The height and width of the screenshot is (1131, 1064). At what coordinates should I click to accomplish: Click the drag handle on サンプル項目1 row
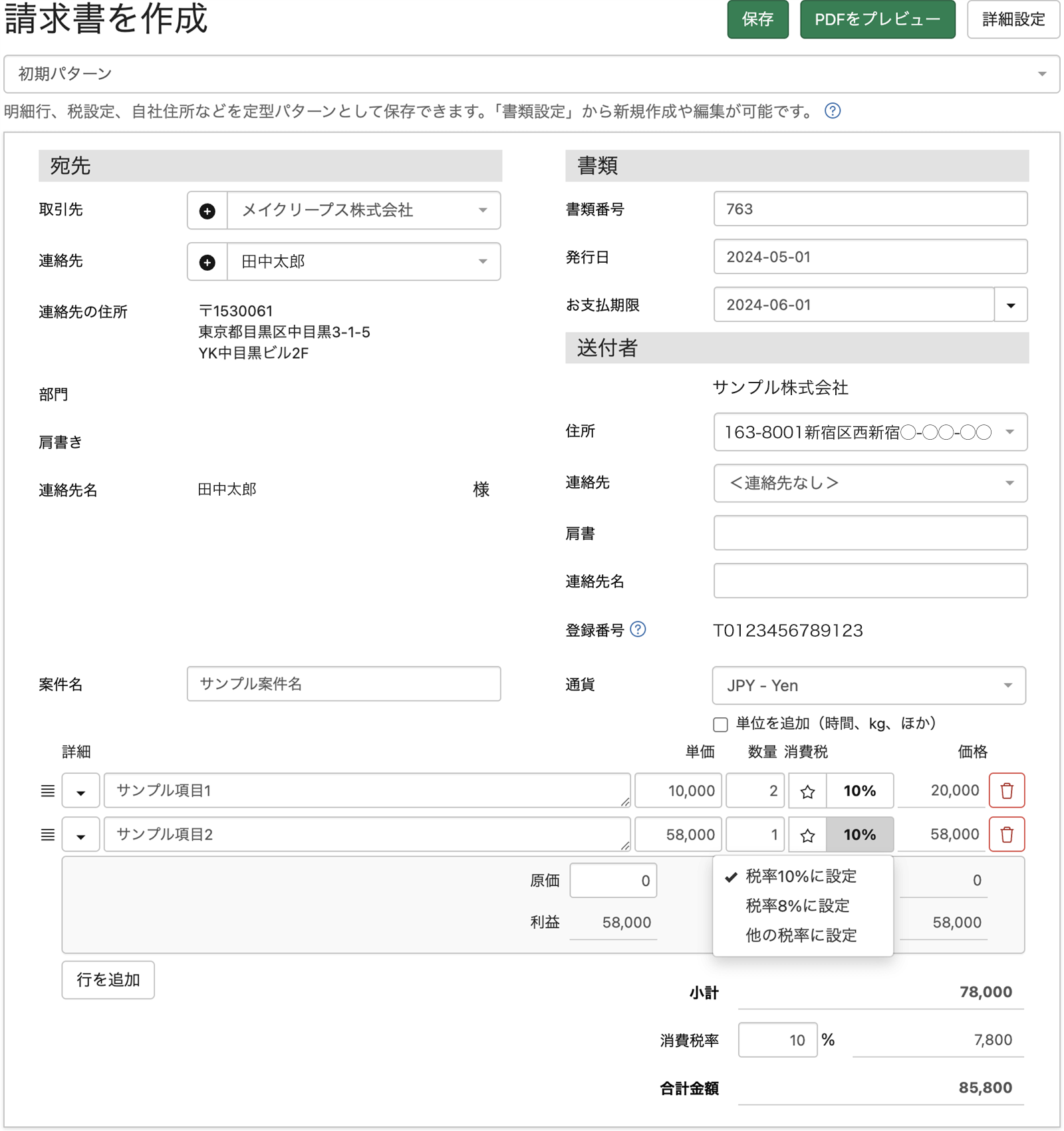47,791
